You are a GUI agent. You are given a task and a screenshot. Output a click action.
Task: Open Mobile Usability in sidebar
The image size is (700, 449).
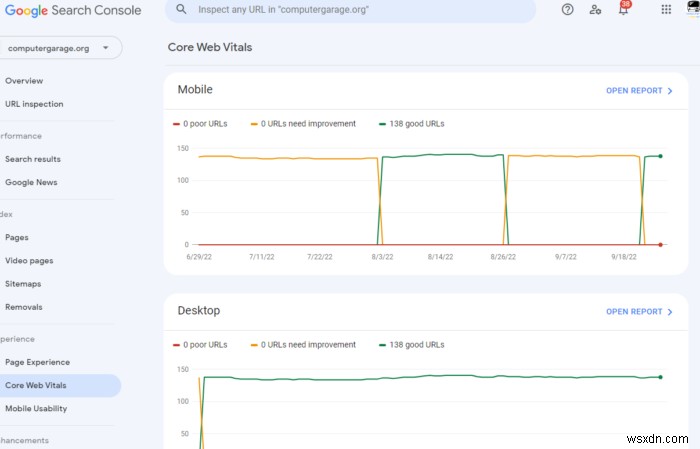[36, 408]
